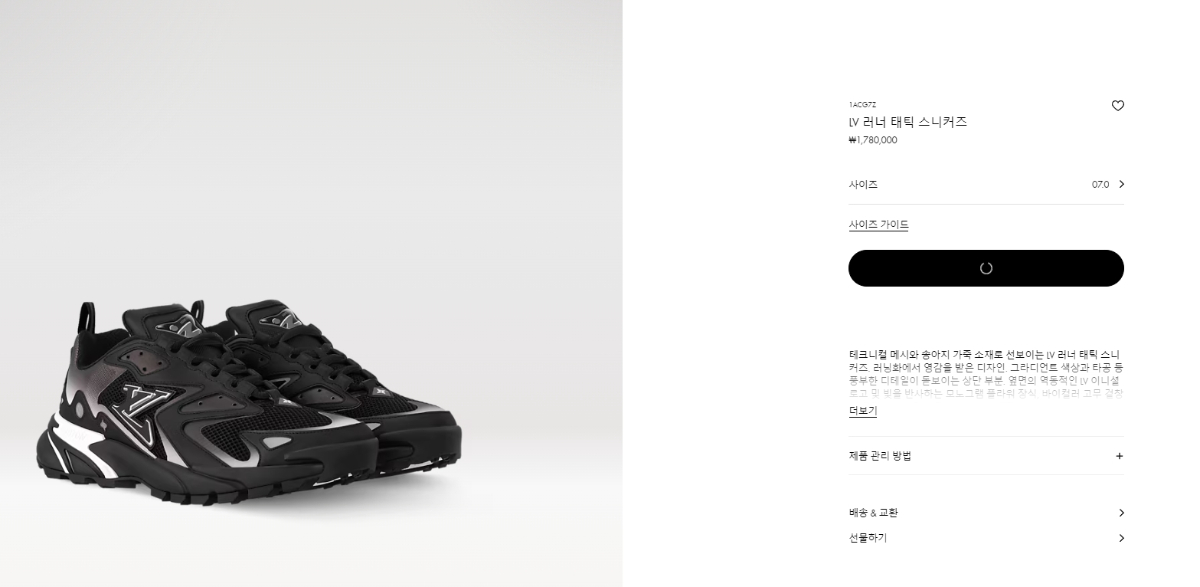Click the plus icon for 제품 관리 방법

[x=1119, y=456]
